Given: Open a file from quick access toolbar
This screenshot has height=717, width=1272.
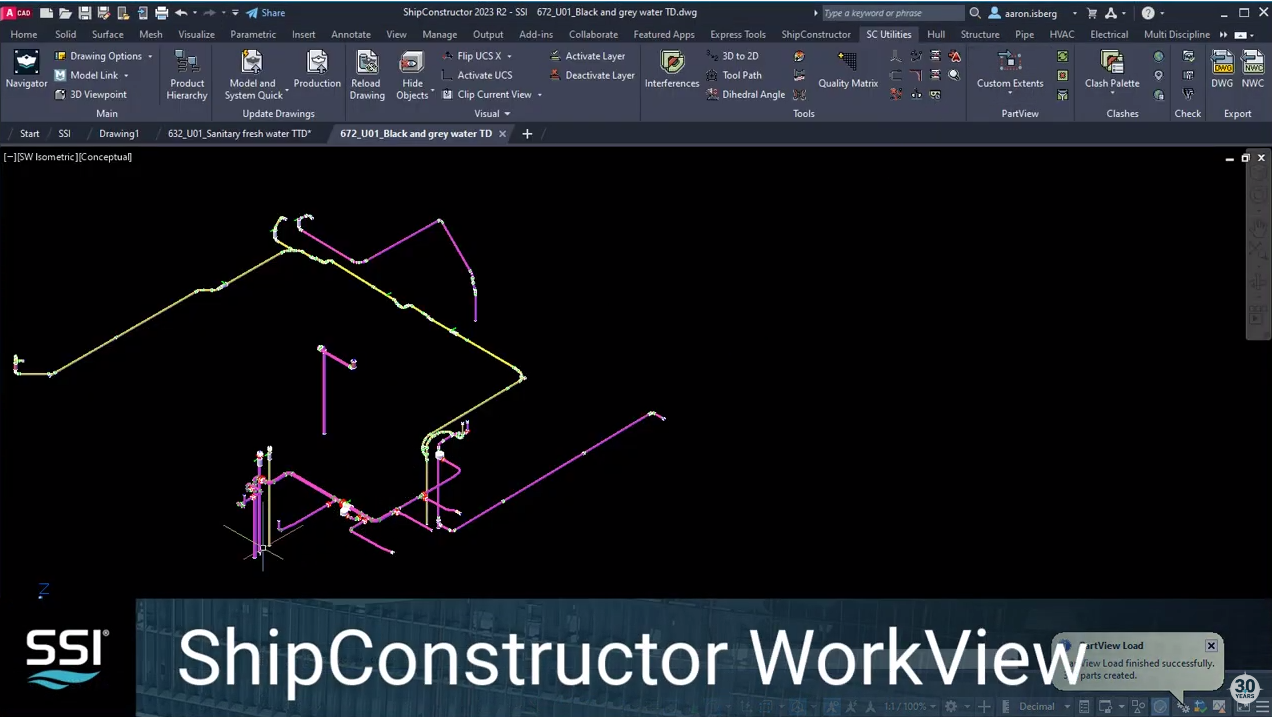Looking at the screenshot, I should [66, 13].
